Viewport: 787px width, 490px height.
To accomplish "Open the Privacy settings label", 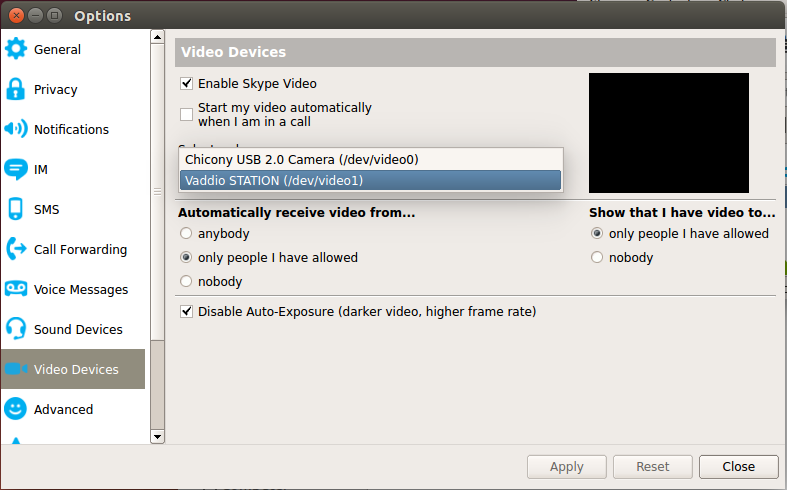I will [x=56, y=89].
